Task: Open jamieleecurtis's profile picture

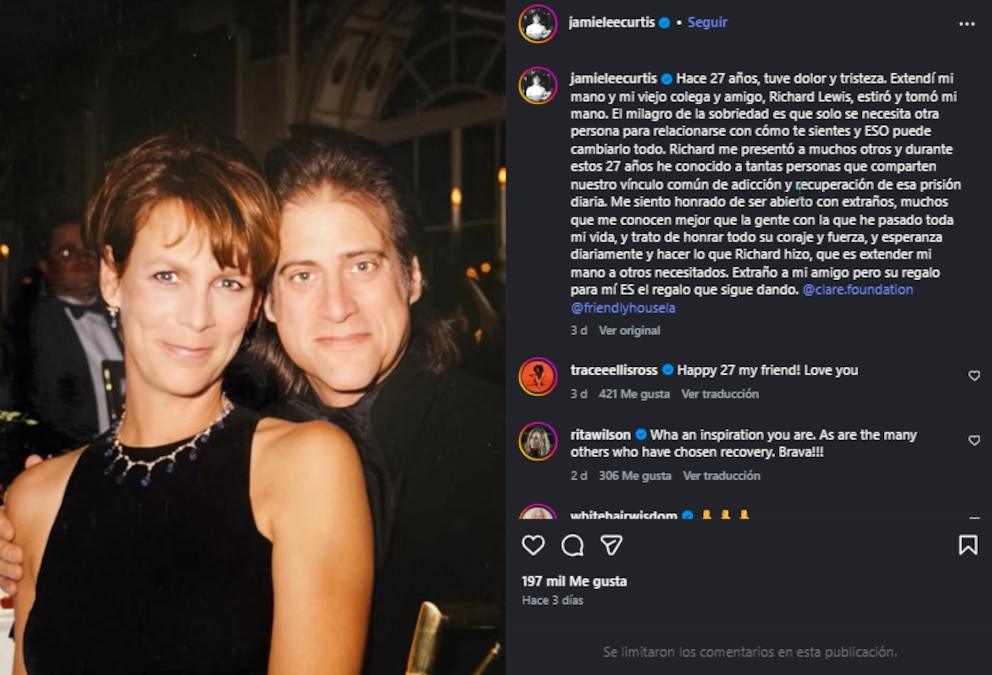Action: tap(538, 22)
